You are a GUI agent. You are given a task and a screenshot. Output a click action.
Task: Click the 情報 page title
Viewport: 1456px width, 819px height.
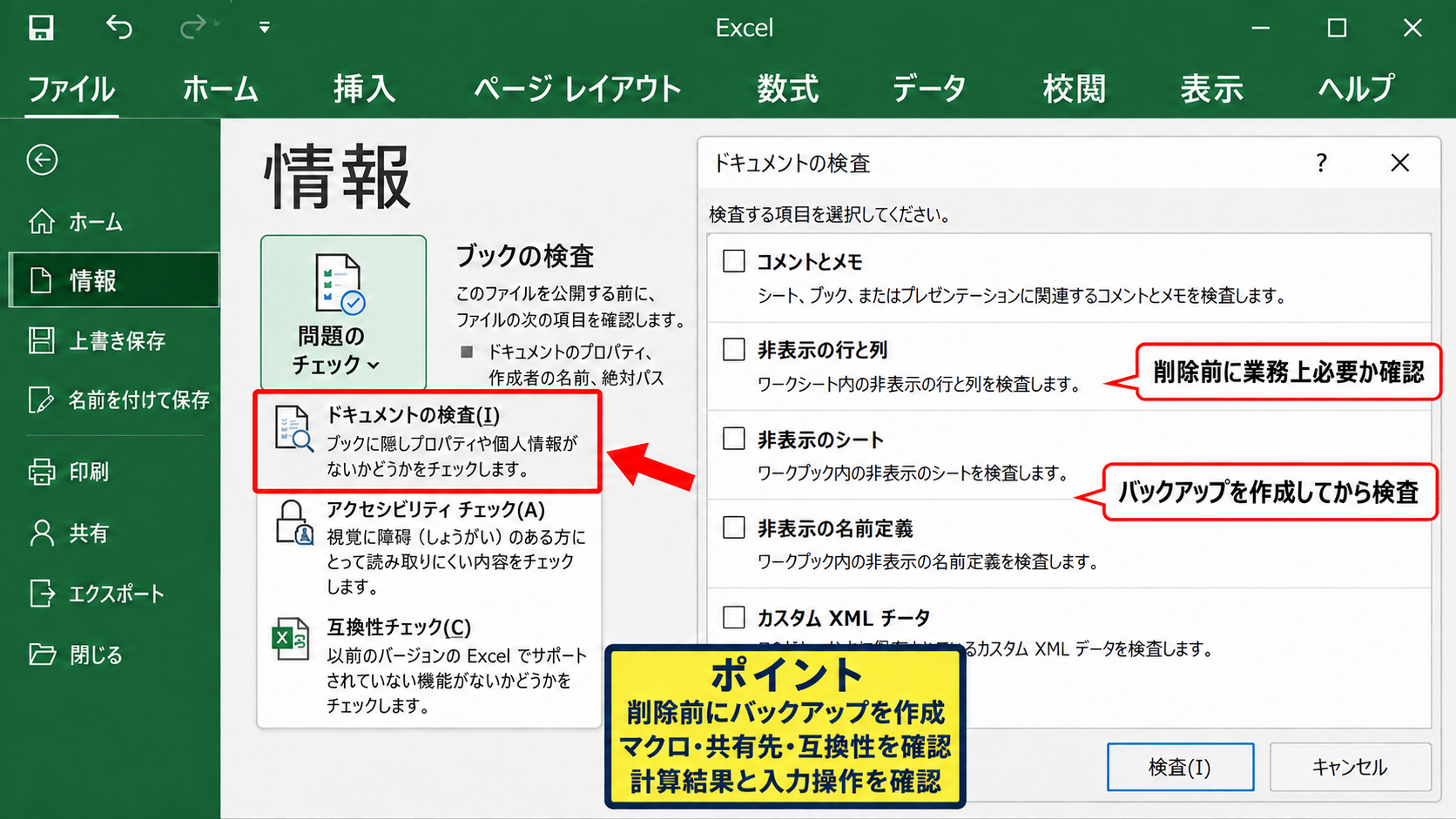coord(337,178)
